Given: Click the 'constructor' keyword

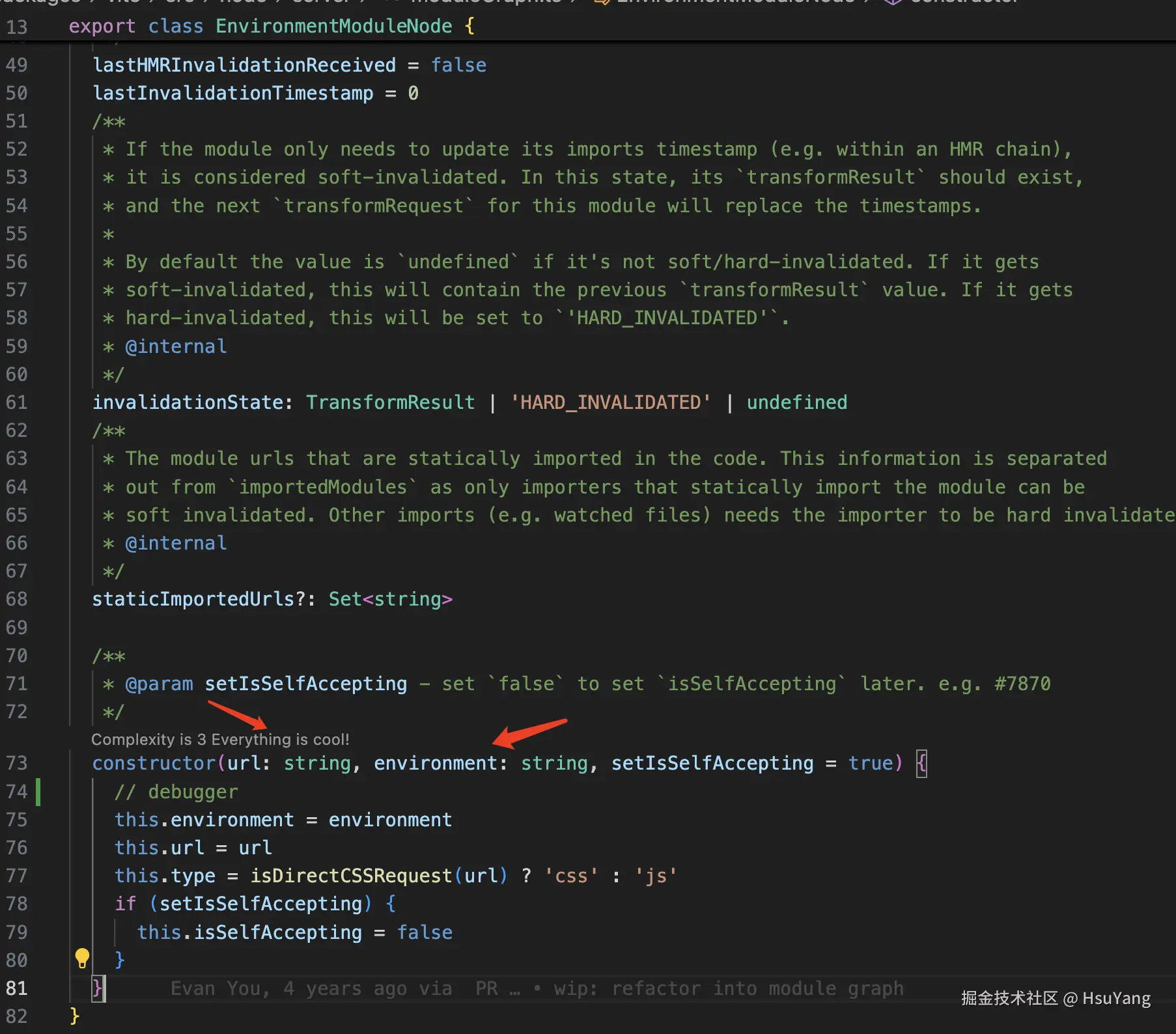Looking at the screenshot, I should point(154,763).
